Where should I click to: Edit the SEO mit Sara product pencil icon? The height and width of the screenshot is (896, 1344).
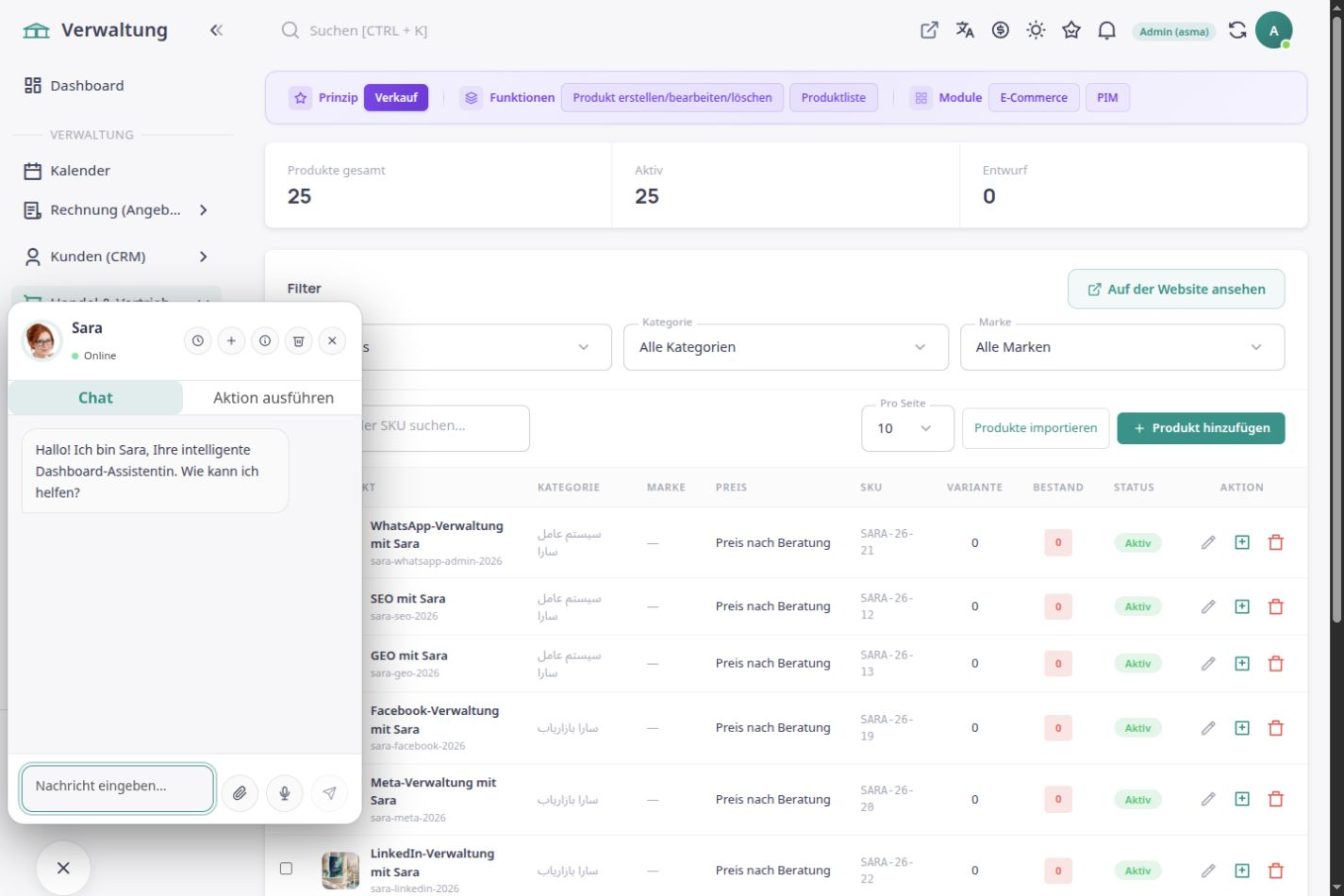click(x=1207, y=606)
